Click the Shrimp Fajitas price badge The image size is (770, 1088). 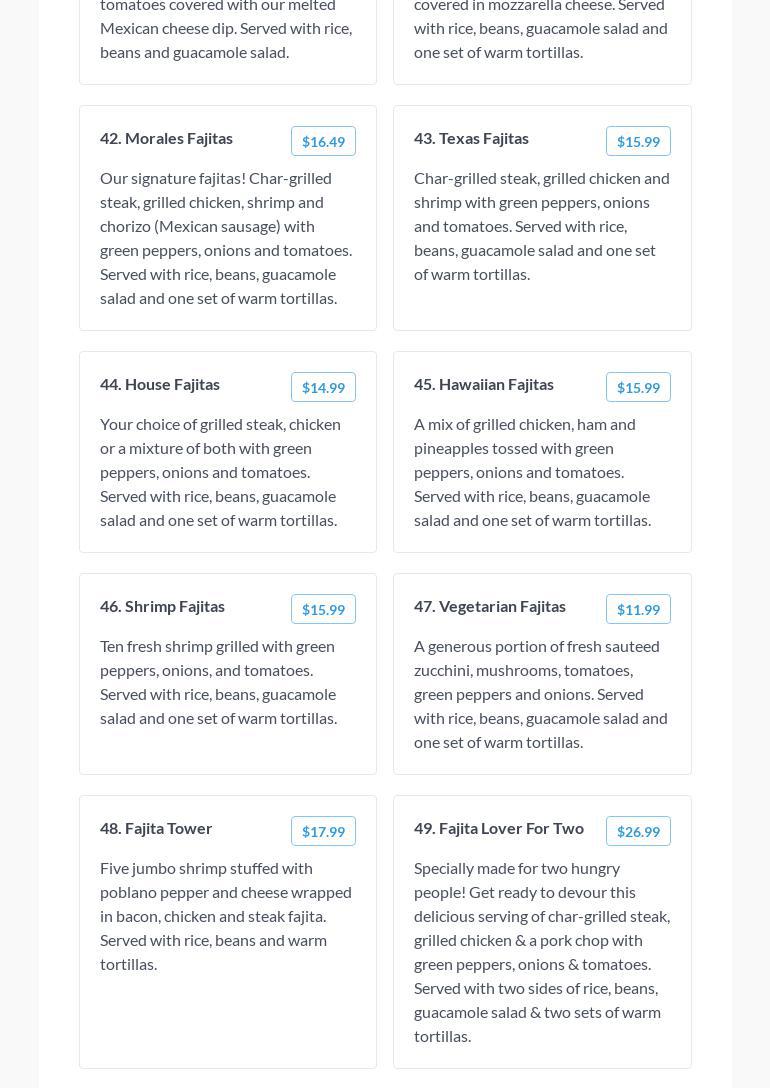coord(323,609)
